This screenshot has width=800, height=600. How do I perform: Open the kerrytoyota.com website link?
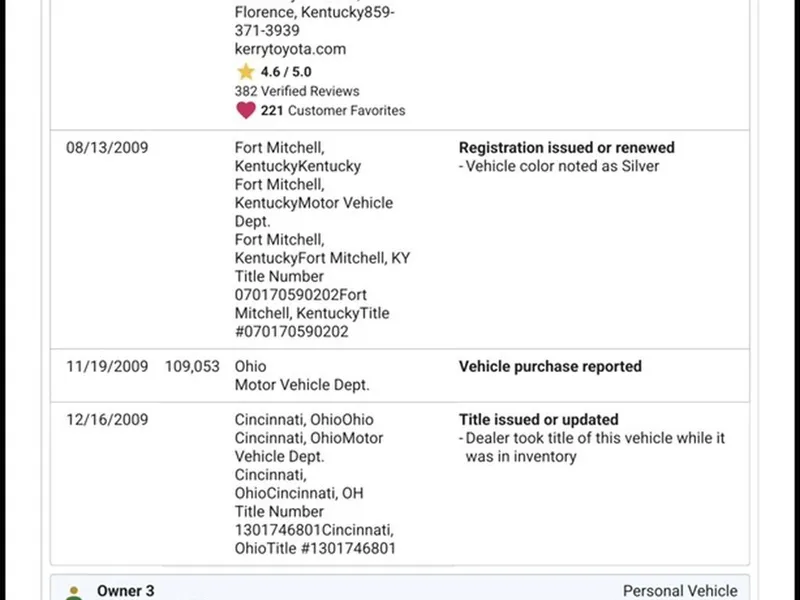pos(290,49)
